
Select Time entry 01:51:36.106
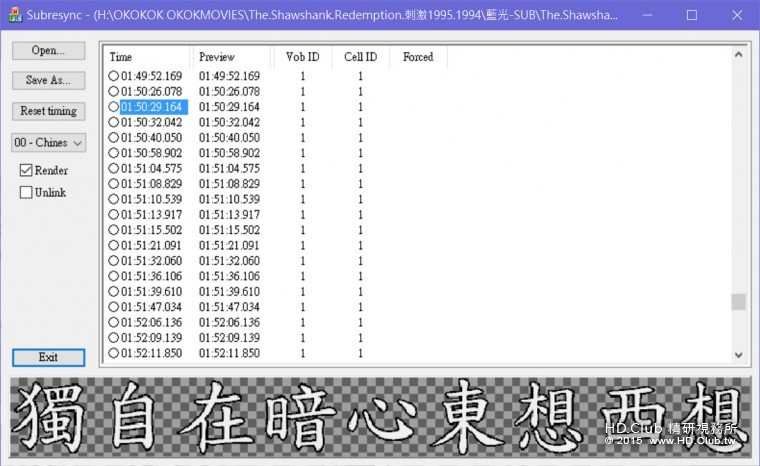tap(152, 276)
